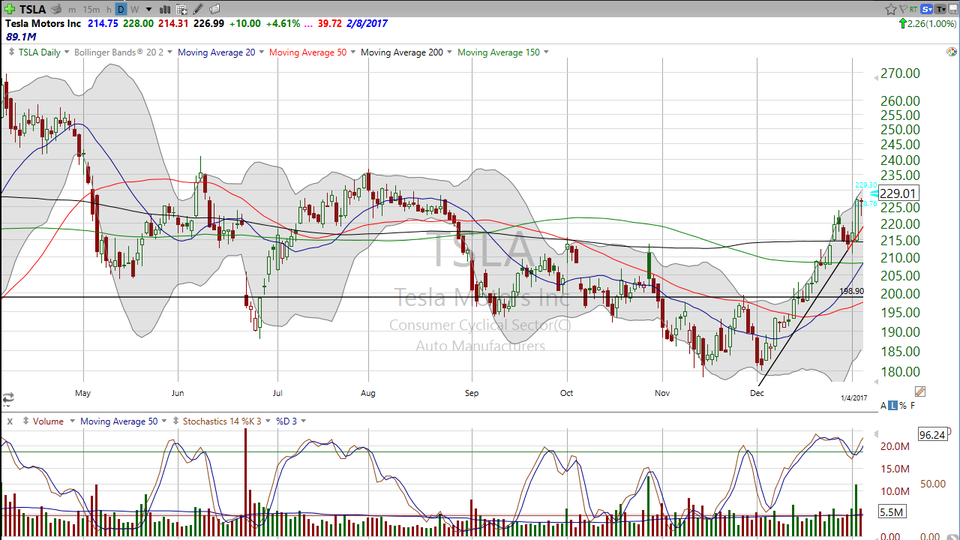Click the Moving Average 150 label
Image resolution: width=960 pixels, height=540 pixels.
pos(498,53)
